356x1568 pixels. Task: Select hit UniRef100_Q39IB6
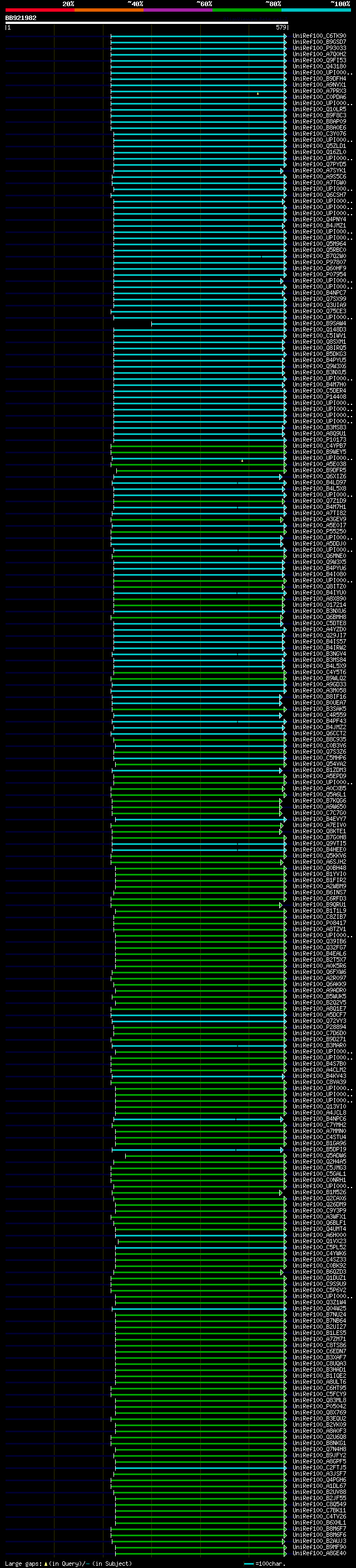click(319, 942)
